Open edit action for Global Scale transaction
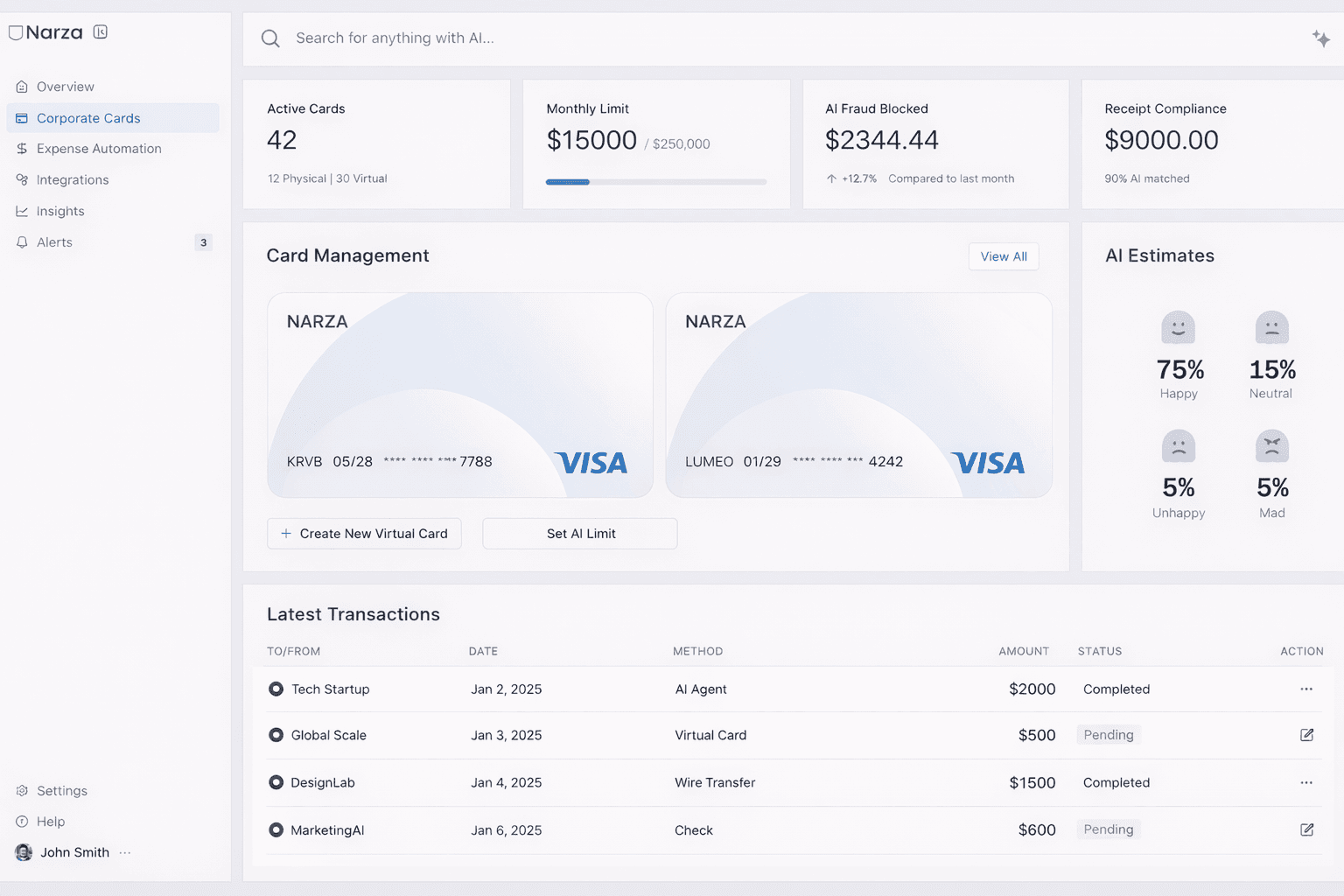1344x896 pixels. tap(1306, 735)
